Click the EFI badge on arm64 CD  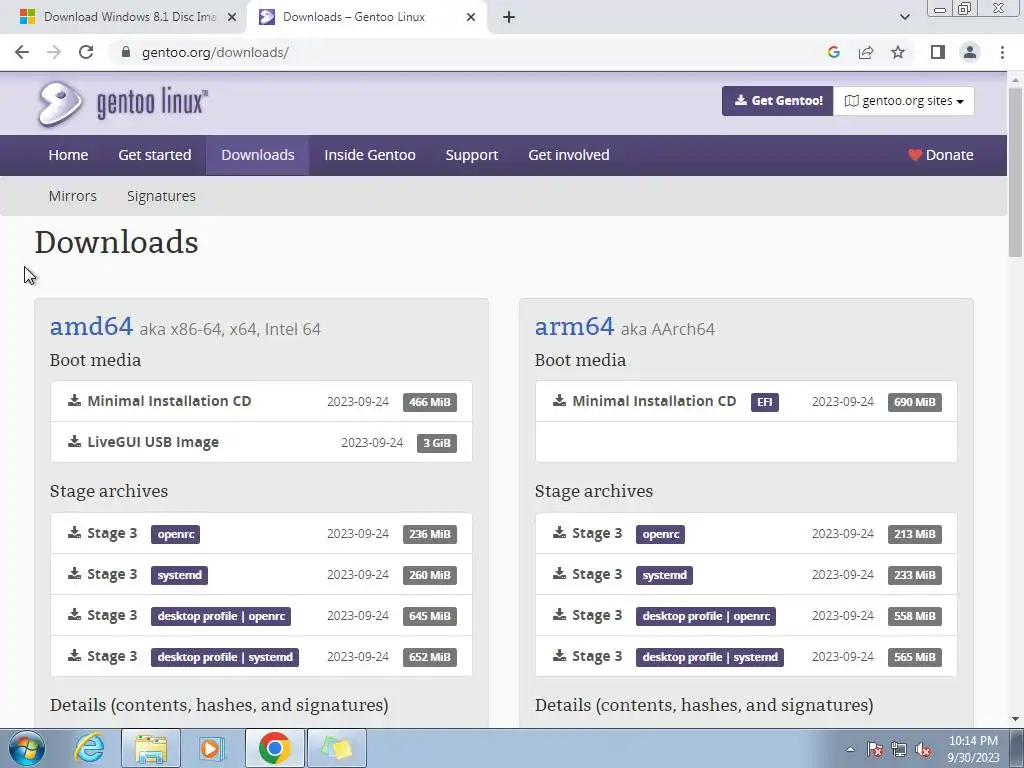click(764, 402)
